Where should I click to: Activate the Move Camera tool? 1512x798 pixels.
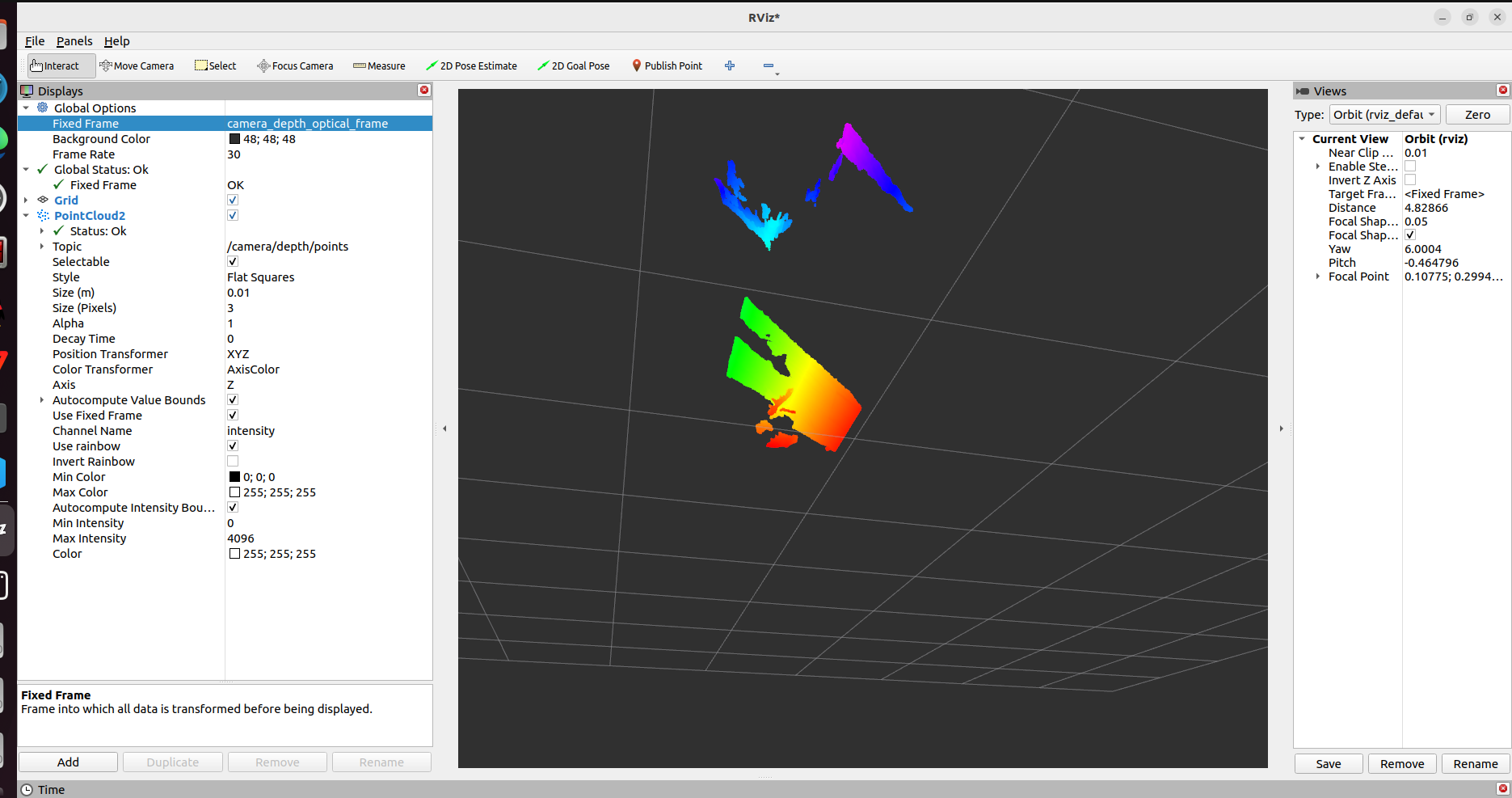coord(137,65)
